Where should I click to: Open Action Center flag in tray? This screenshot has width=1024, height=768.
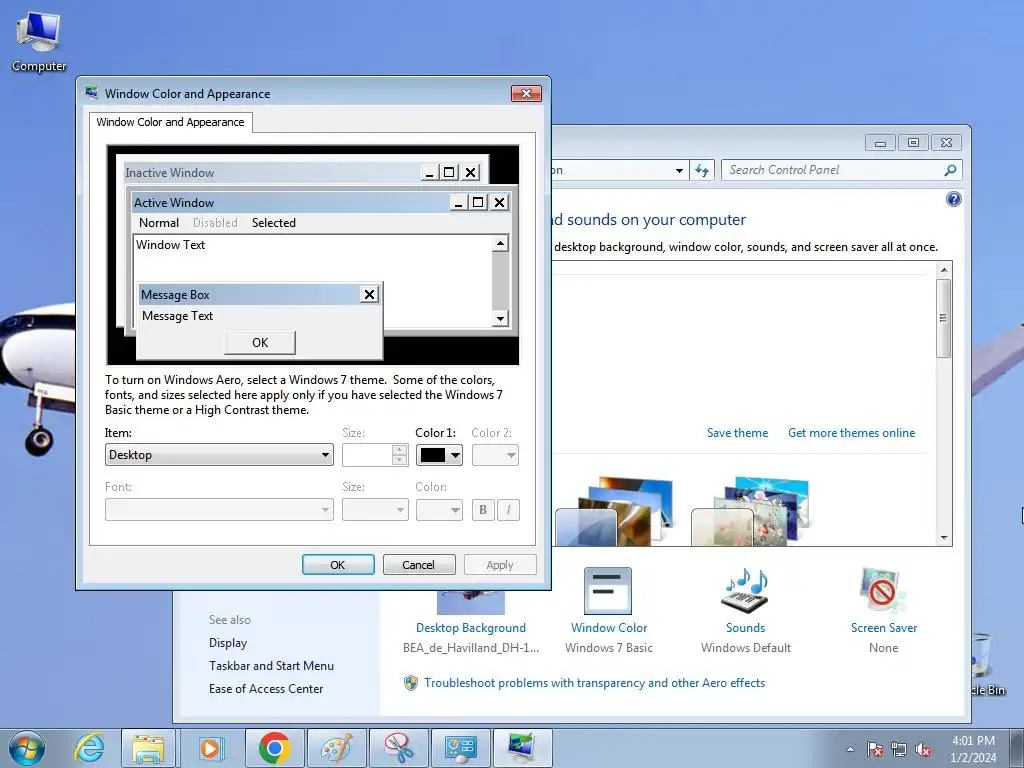pyautogui.click(x=875, y=749)
